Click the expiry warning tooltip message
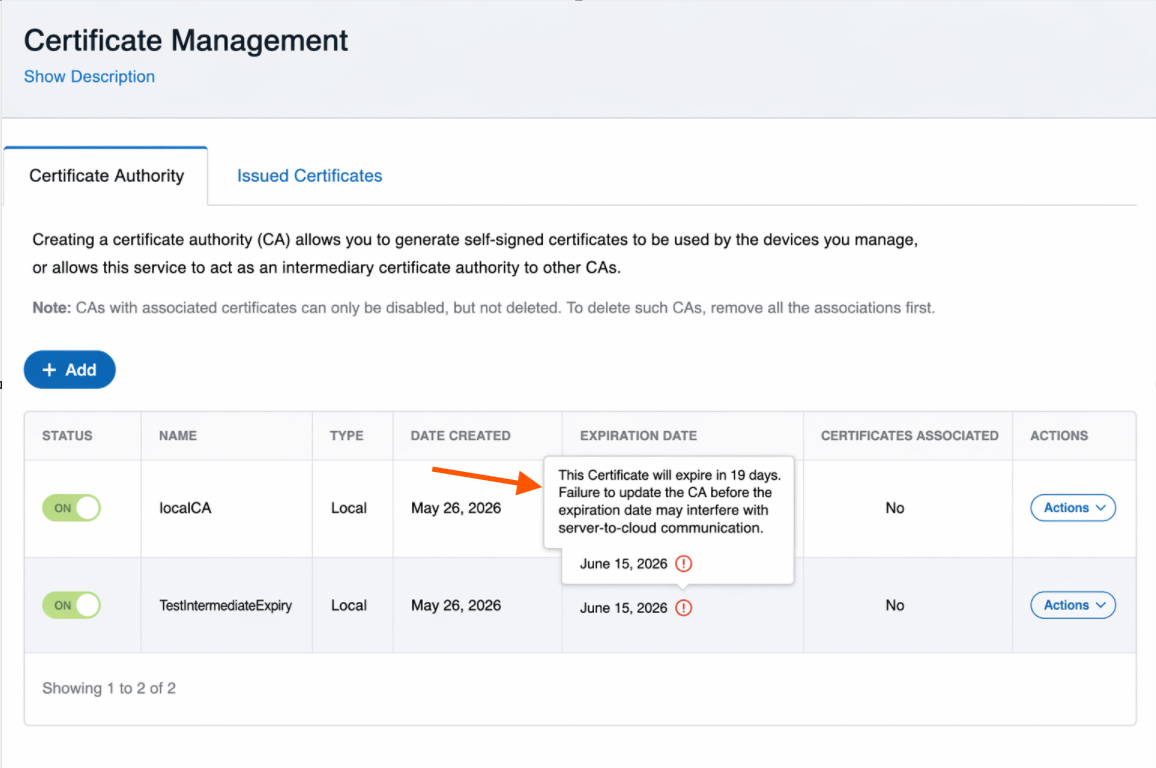This screenshot has height=768, width=1156. pyautogui.click(x=669, y=501)
